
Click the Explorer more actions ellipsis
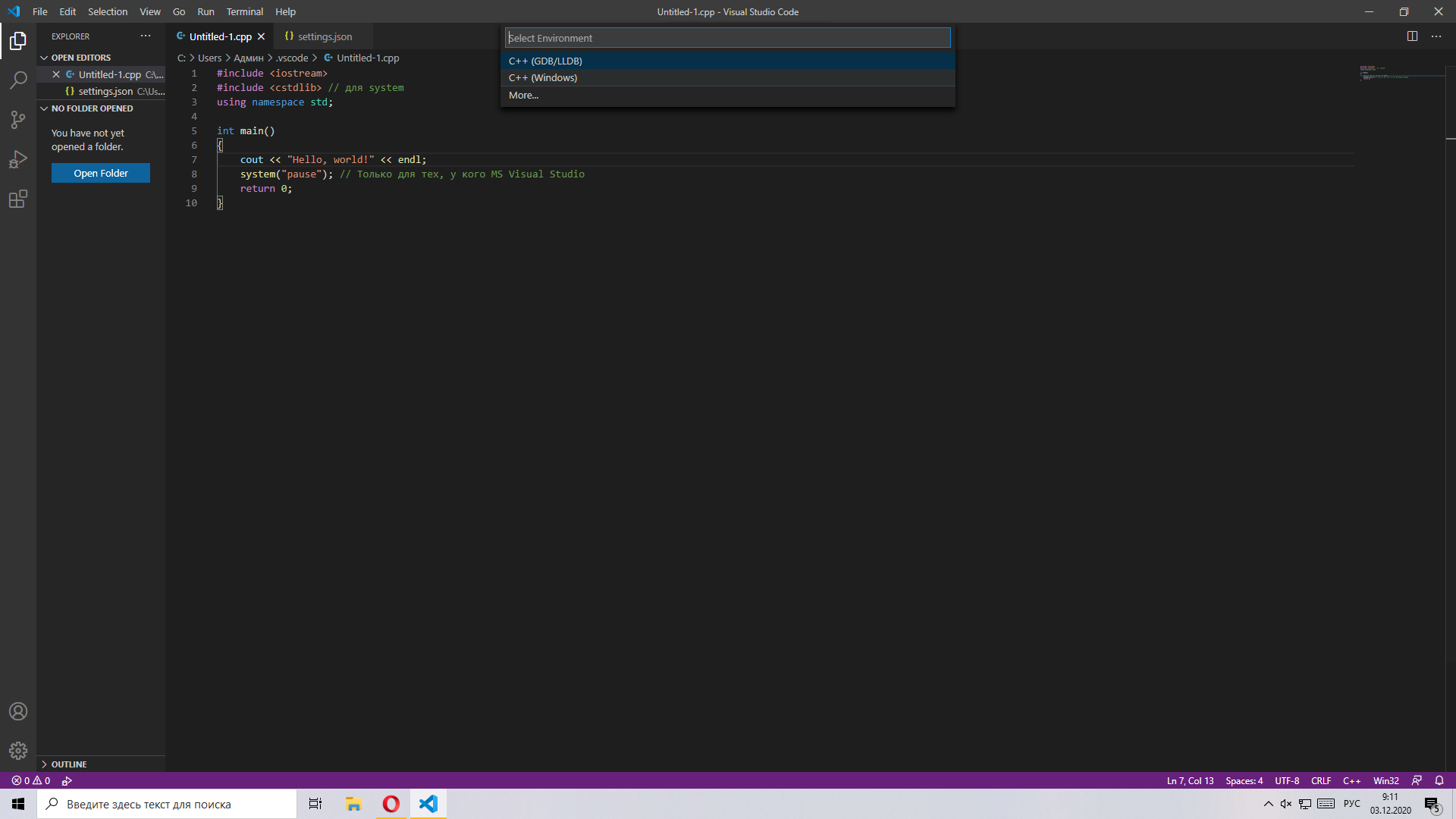pos(146,36)
